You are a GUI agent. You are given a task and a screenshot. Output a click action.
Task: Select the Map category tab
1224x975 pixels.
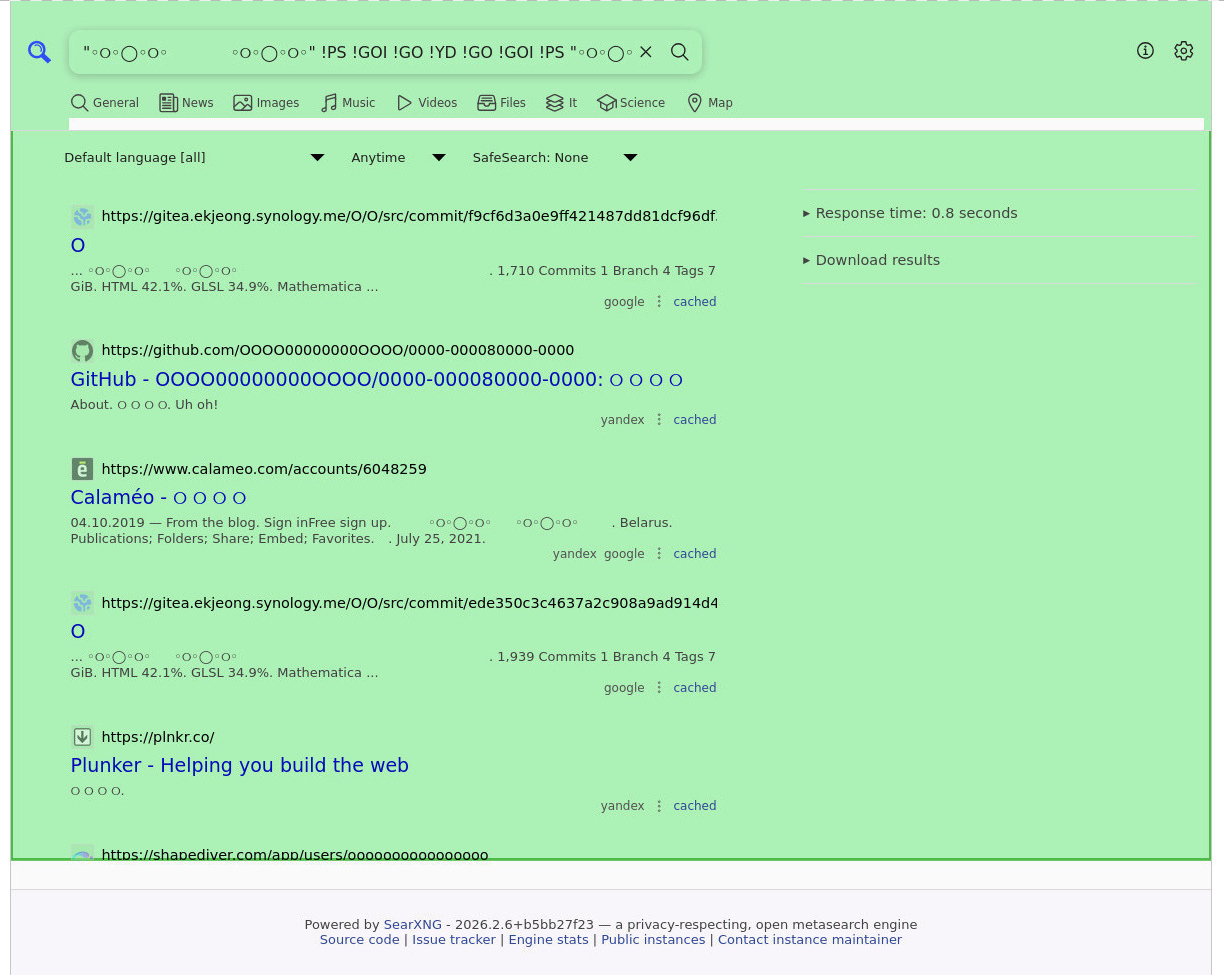coord(710,102)
